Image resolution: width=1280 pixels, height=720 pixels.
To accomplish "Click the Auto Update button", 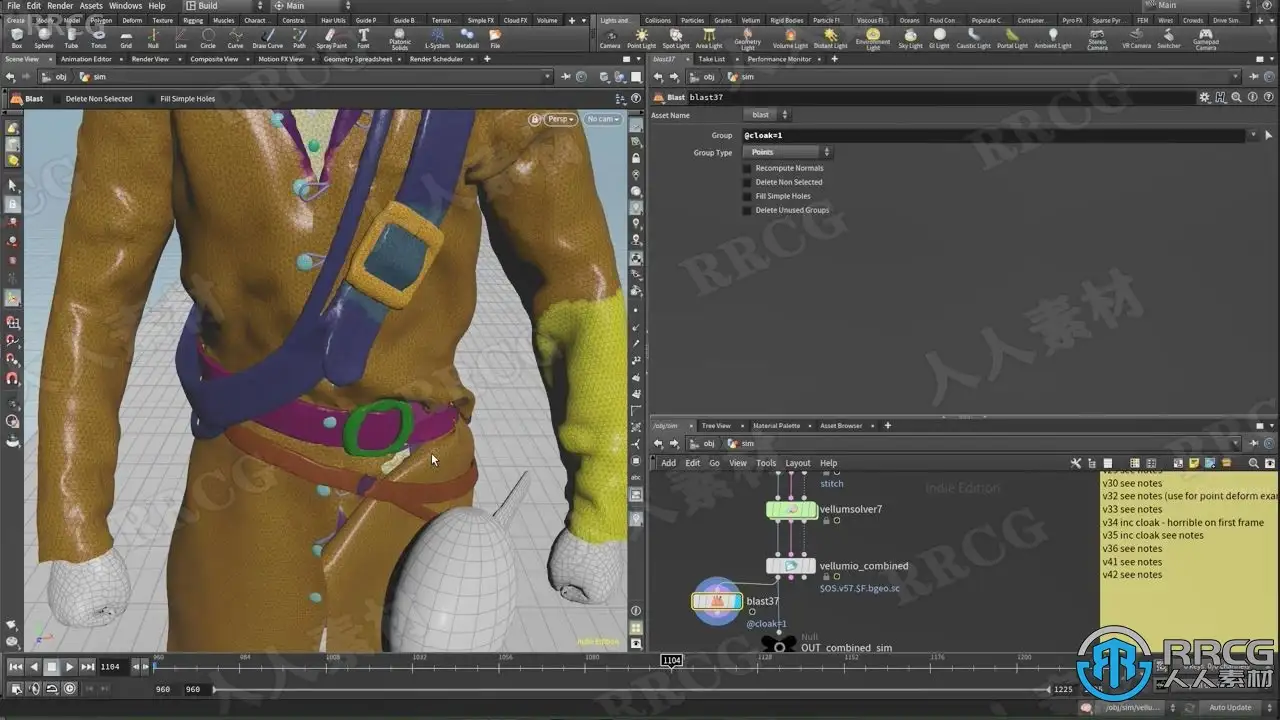I will click(x=1230, y=708).
